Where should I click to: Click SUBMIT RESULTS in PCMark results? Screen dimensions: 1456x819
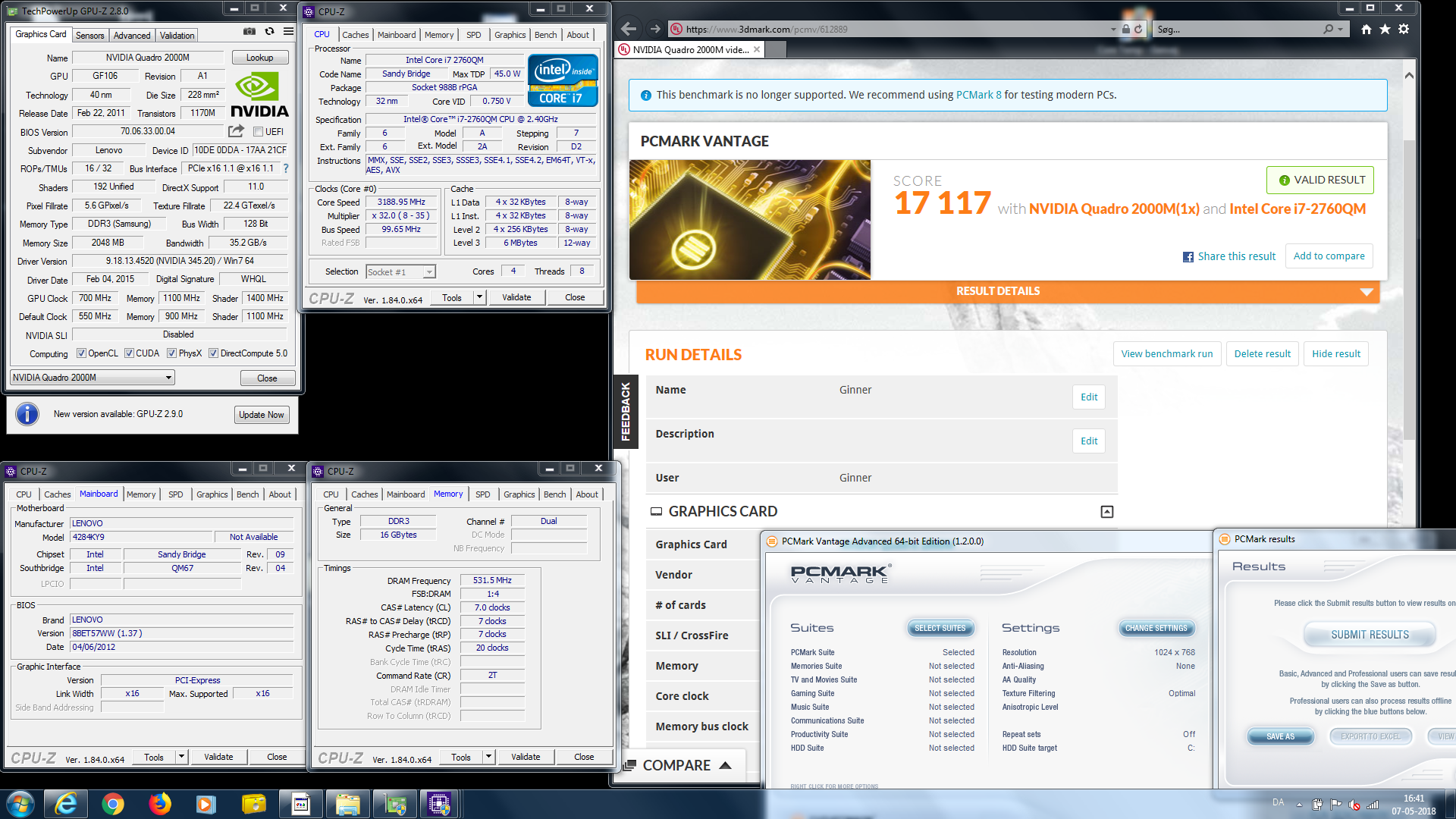tap(1370, 635)
